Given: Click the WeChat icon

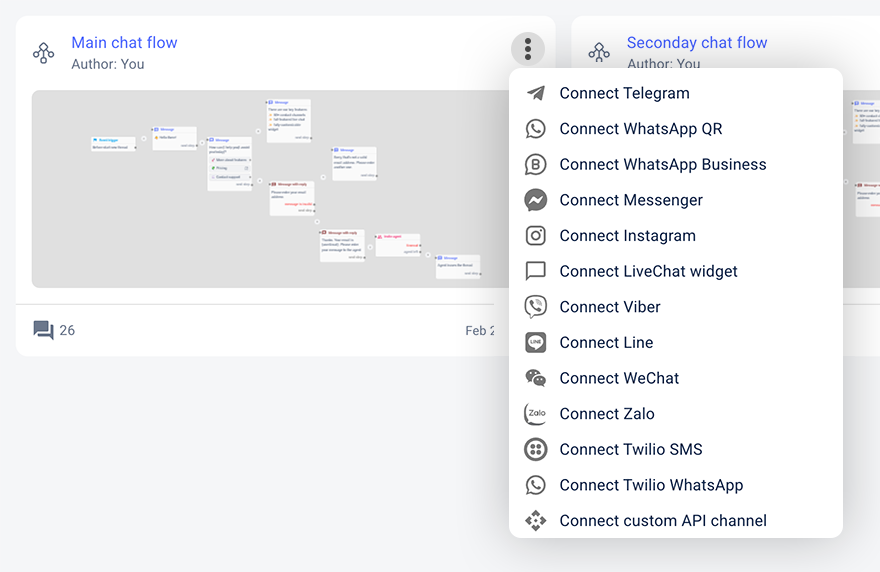Looking at the screenshot, I should click(x=536, y=378).
